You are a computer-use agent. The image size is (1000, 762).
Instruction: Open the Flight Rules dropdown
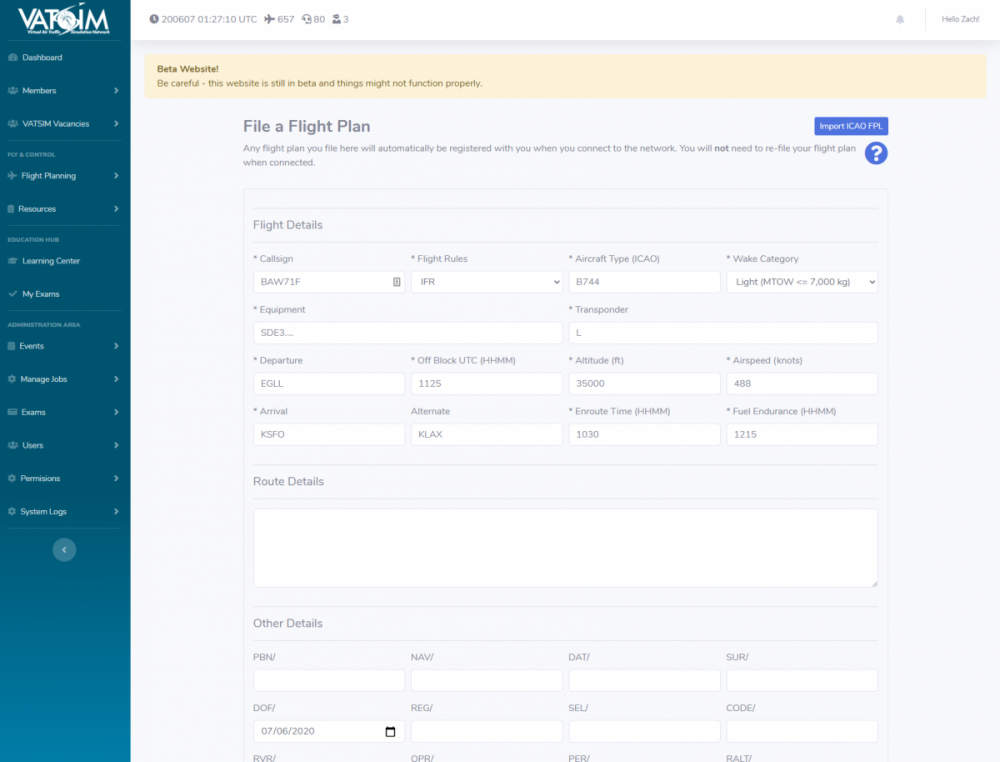tap(486, 282)
